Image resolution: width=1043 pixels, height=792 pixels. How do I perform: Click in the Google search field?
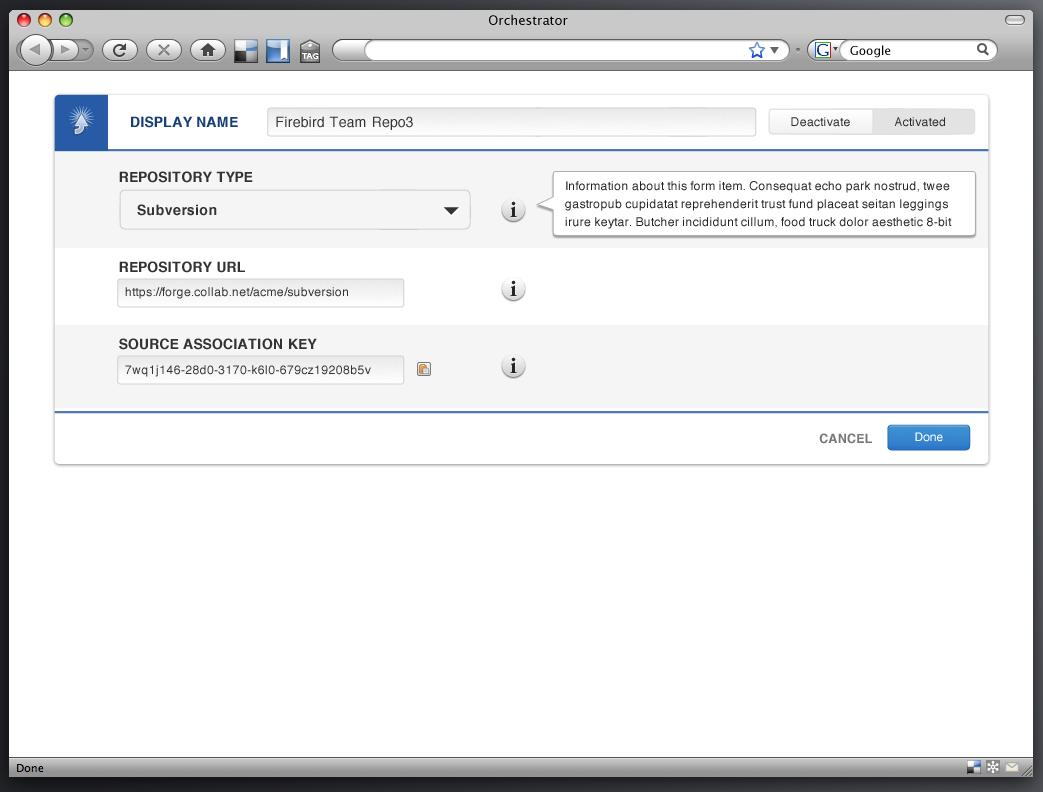[909, 50]
